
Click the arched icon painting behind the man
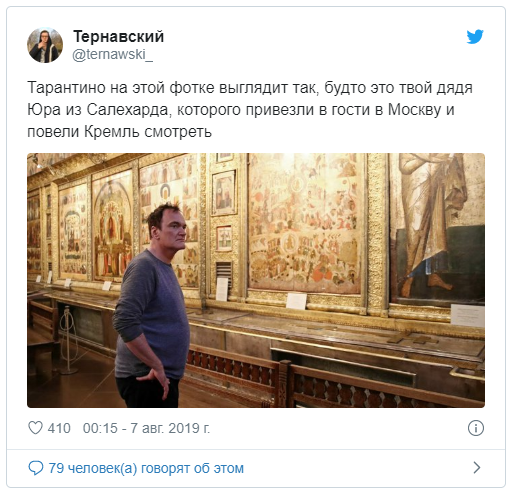click(111, 228)
